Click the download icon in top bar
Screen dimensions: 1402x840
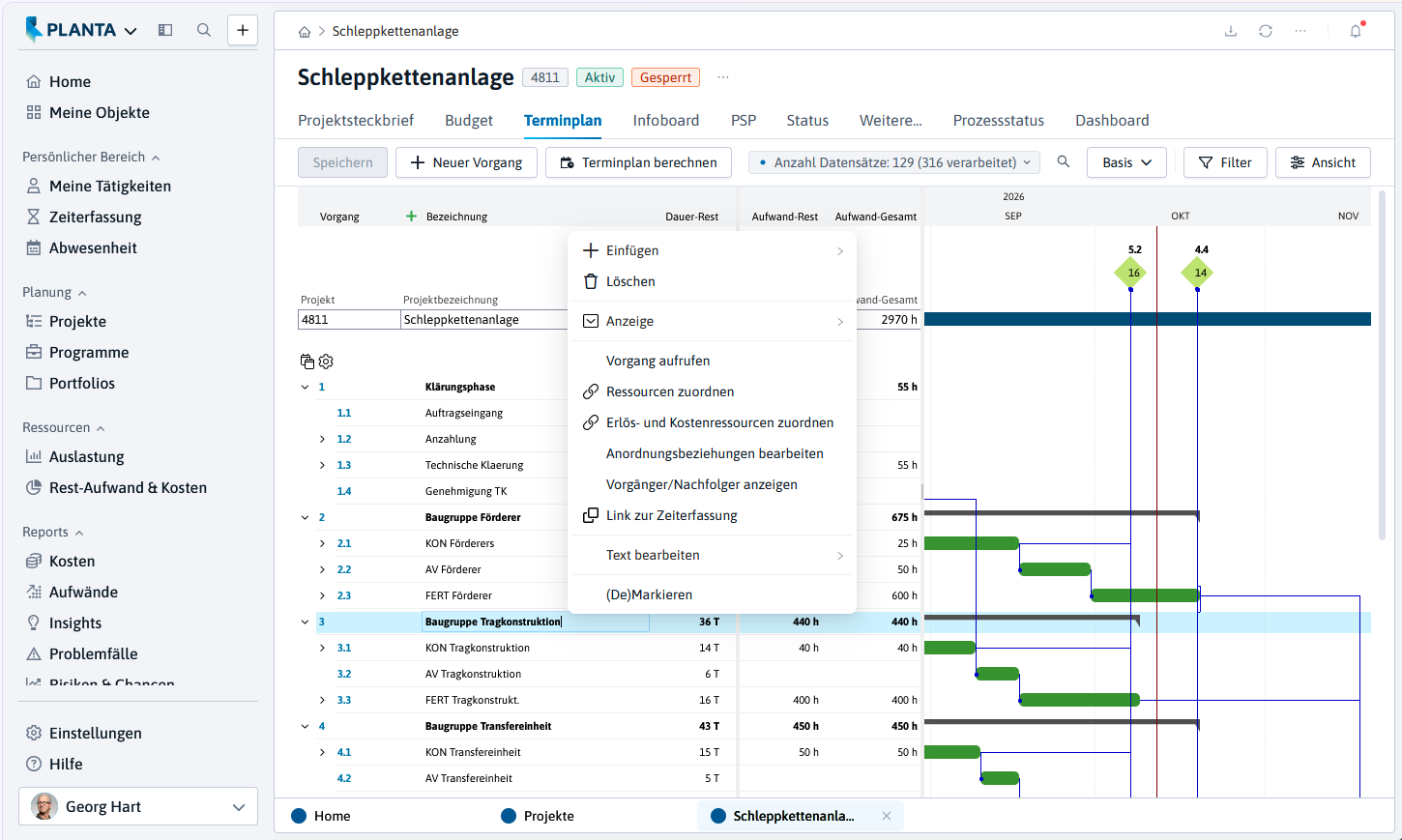pyautogui.click(x=1231, y=31)
